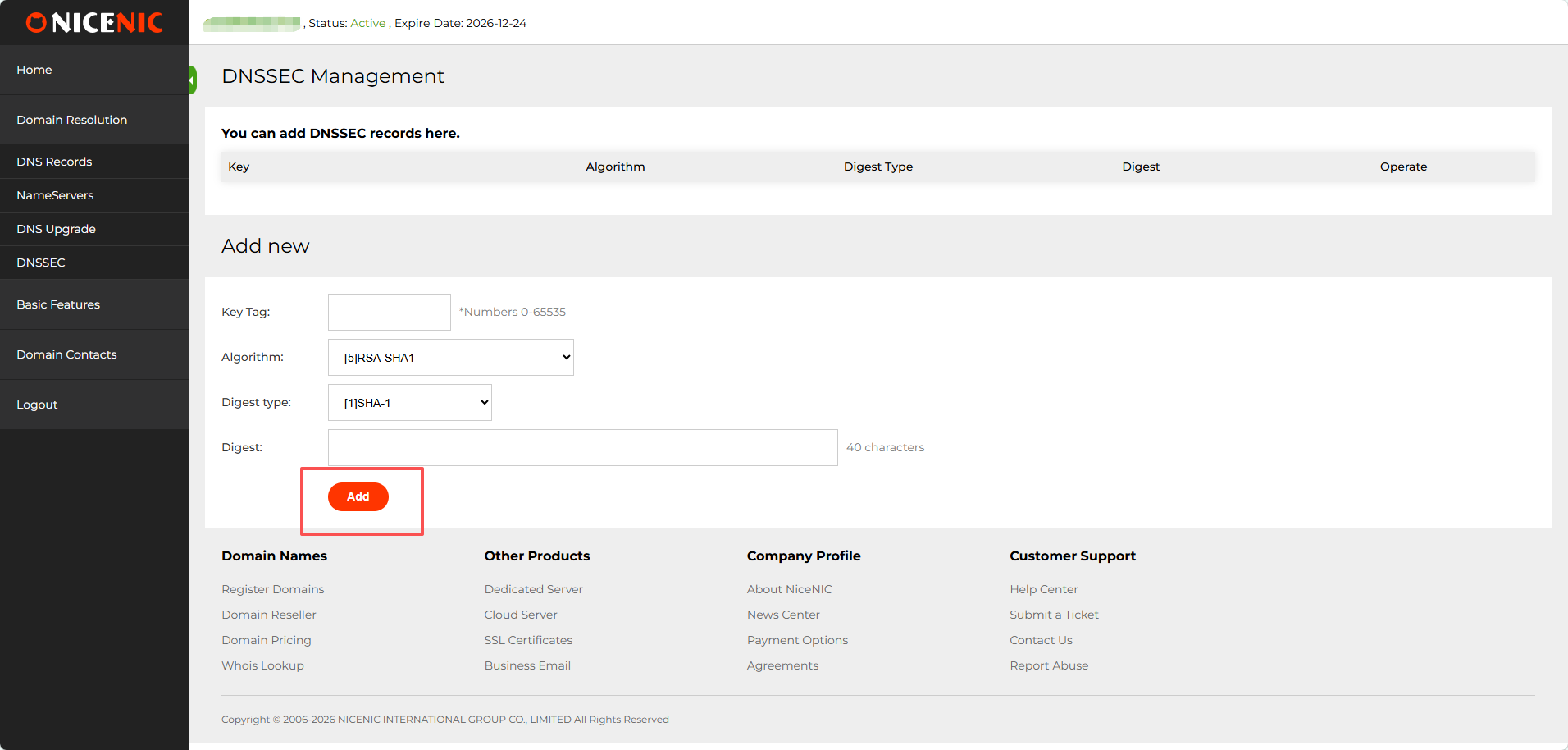Click the Help Center link

pyautogui.click(x=1043, y=590)
